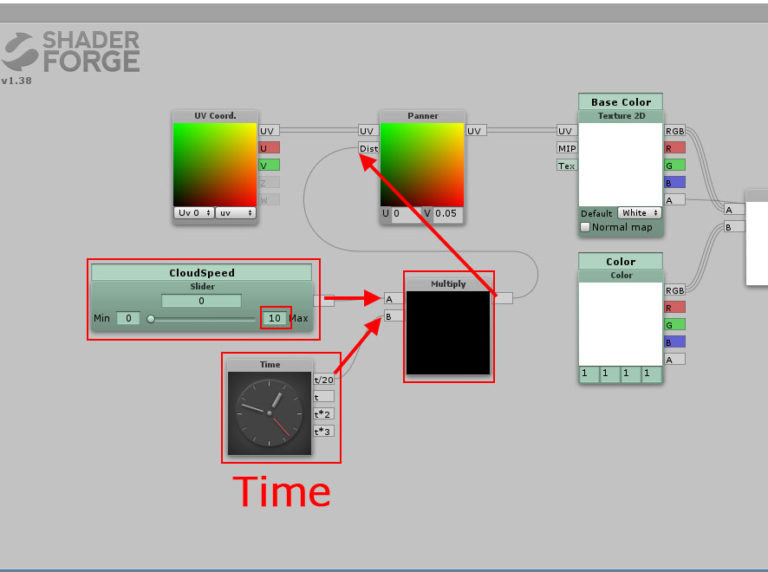This screenshot has height=572, width=768.
Task: Click the blue B output on Color node
Action: pos(675,341)
